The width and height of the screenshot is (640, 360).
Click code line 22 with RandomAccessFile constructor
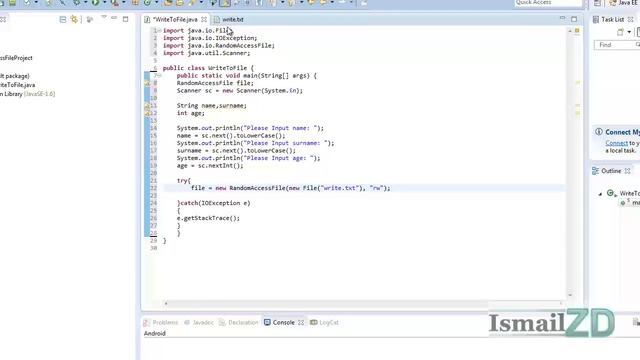[x=290, y=188]
